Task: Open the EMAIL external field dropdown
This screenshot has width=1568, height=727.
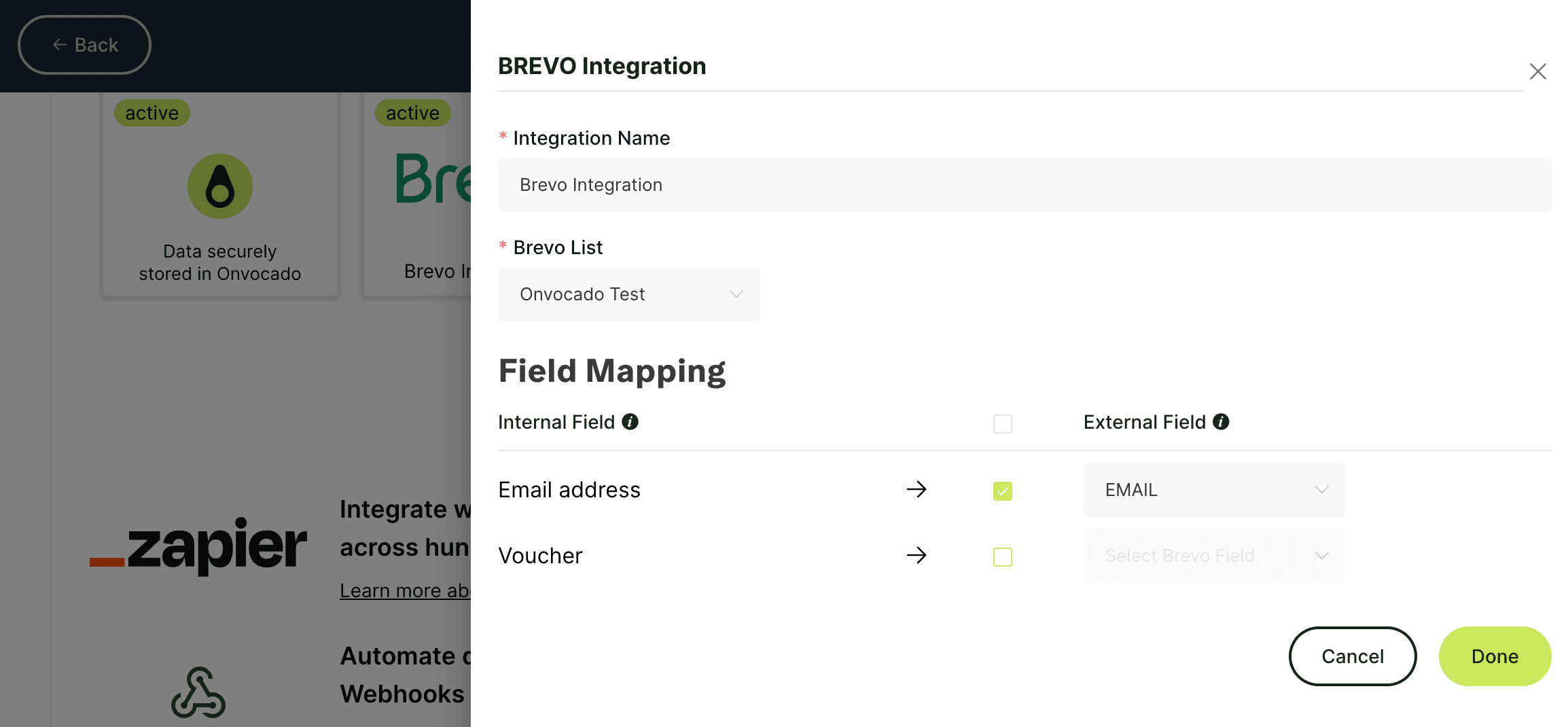Action: click(1214, 490)
